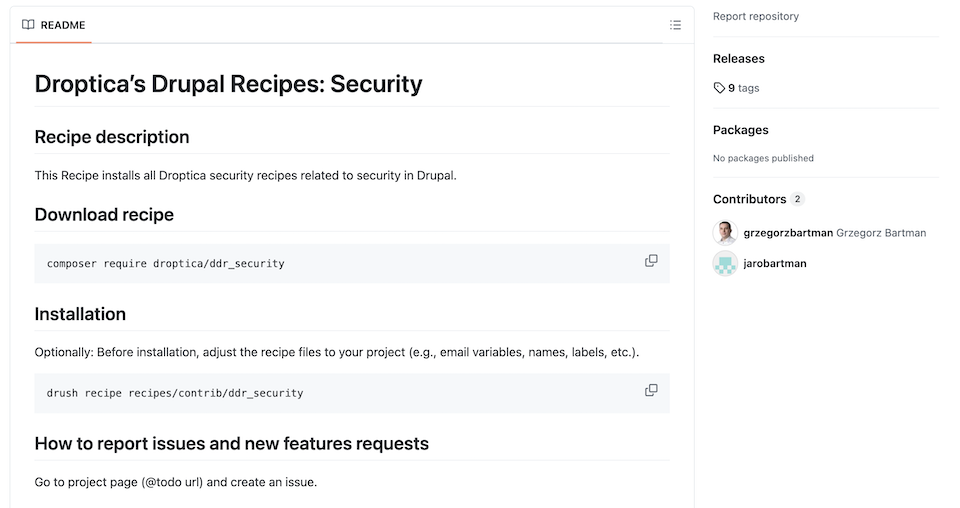Click the 'drush recipe recipes/contrib/ddr_security' code text
960x508 pixels.
click(x=175, y=393)
